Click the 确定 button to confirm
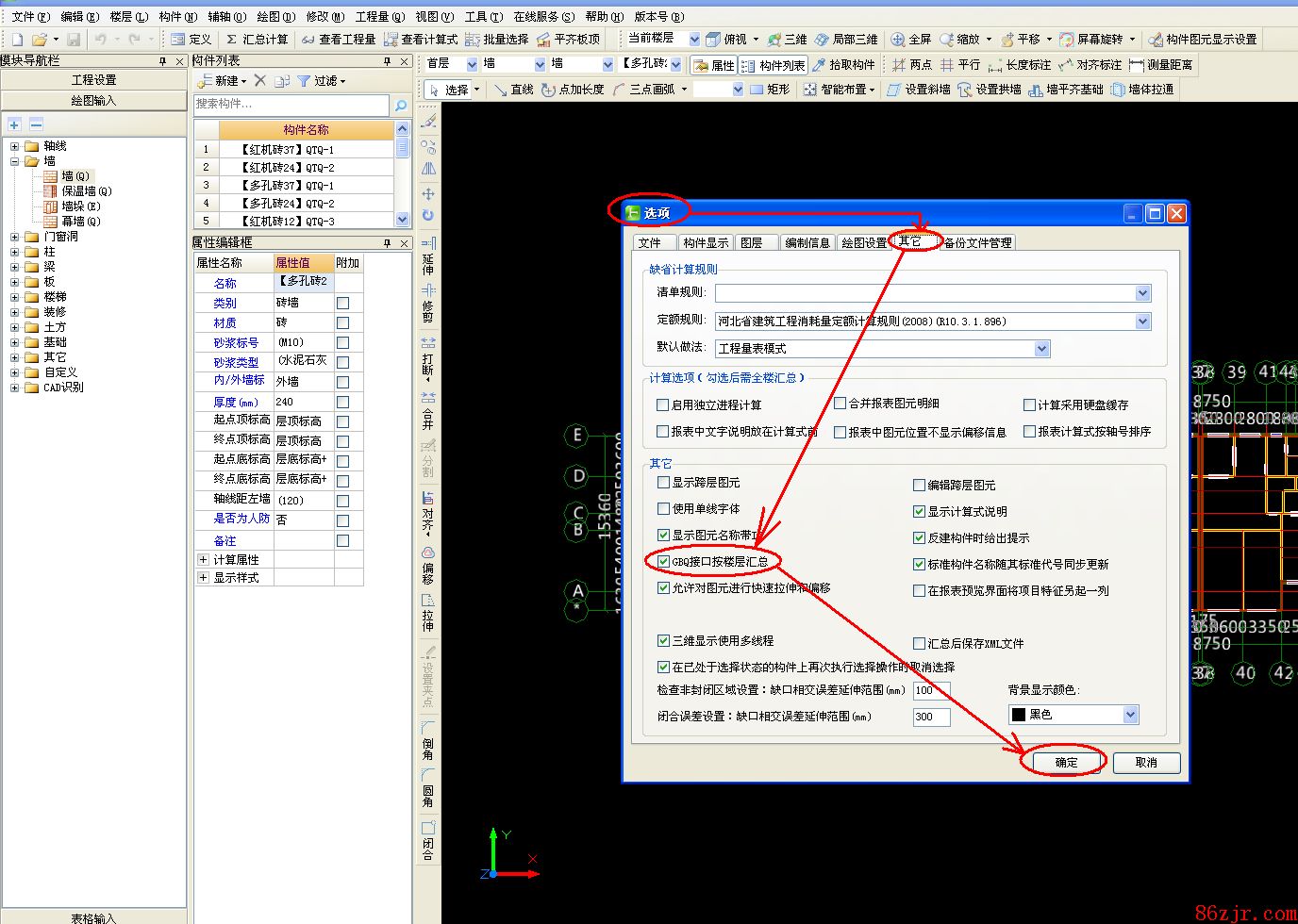This screenshot has width=1298, height=924. click(1066, 762)
